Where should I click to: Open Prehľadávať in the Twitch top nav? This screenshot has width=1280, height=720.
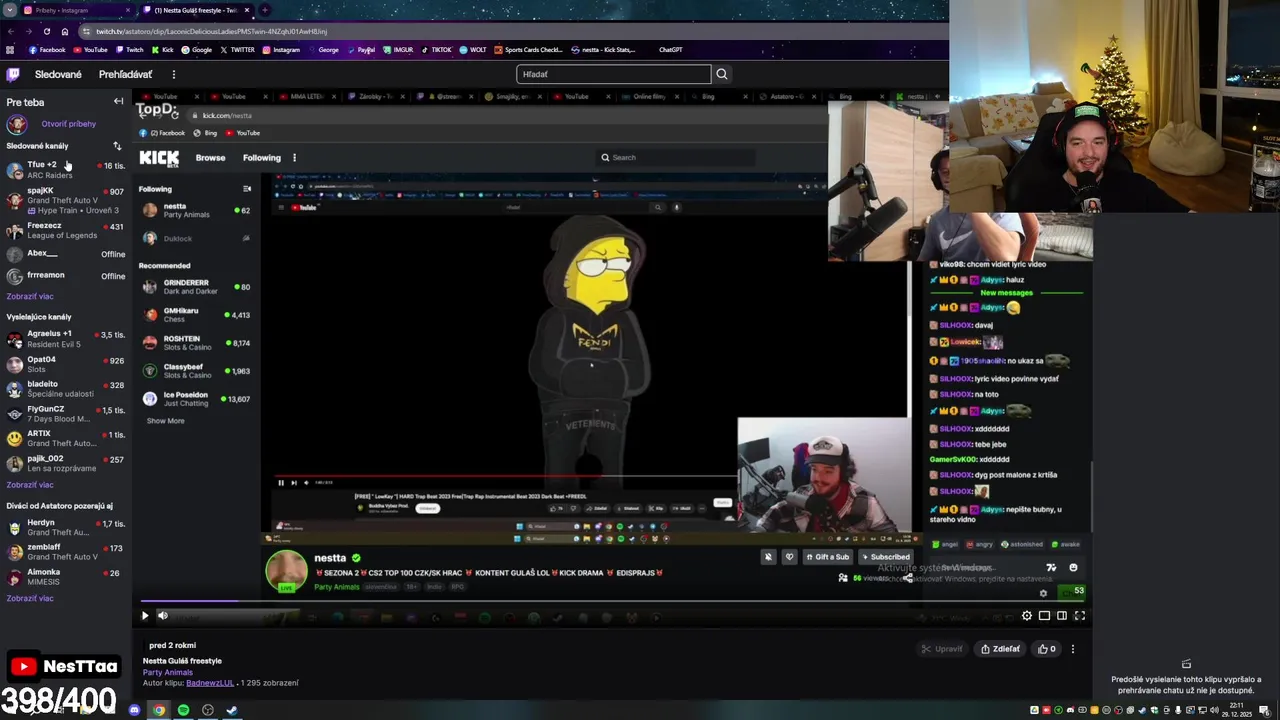click(125, 74)
